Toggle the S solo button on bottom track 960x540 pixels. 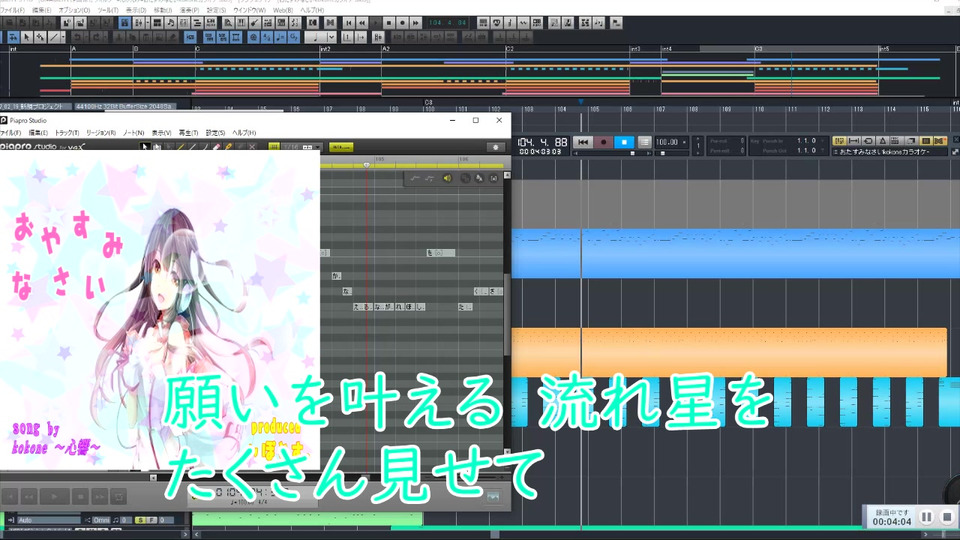[x=141, y=520]
